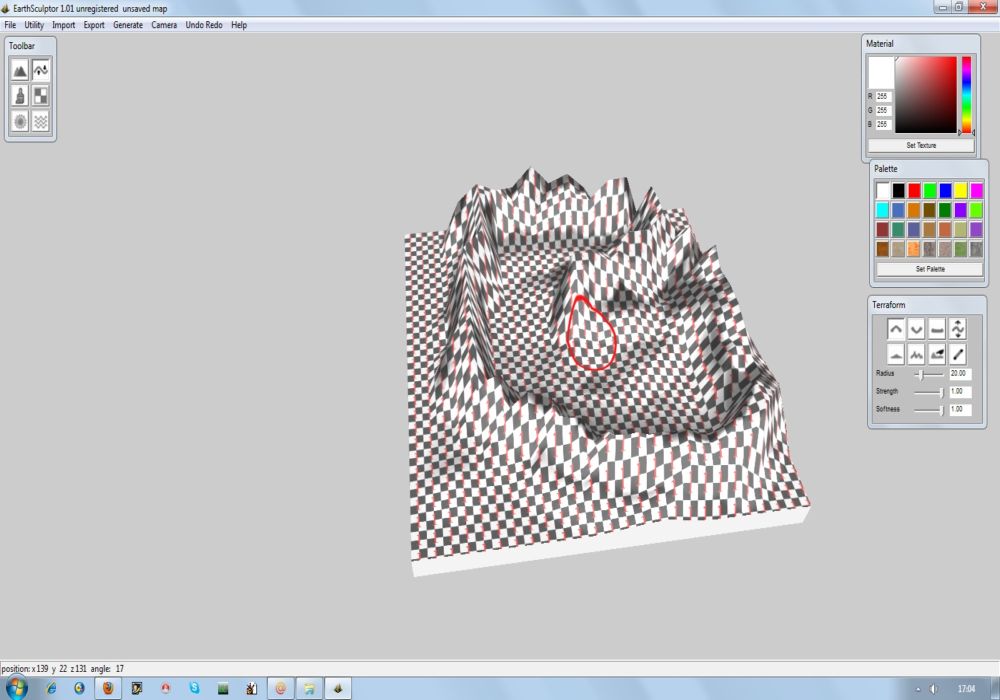Click the Set Palette button
Image resolution: width=1000 pixels, height=700 pixels.
[x=929, y=269]
